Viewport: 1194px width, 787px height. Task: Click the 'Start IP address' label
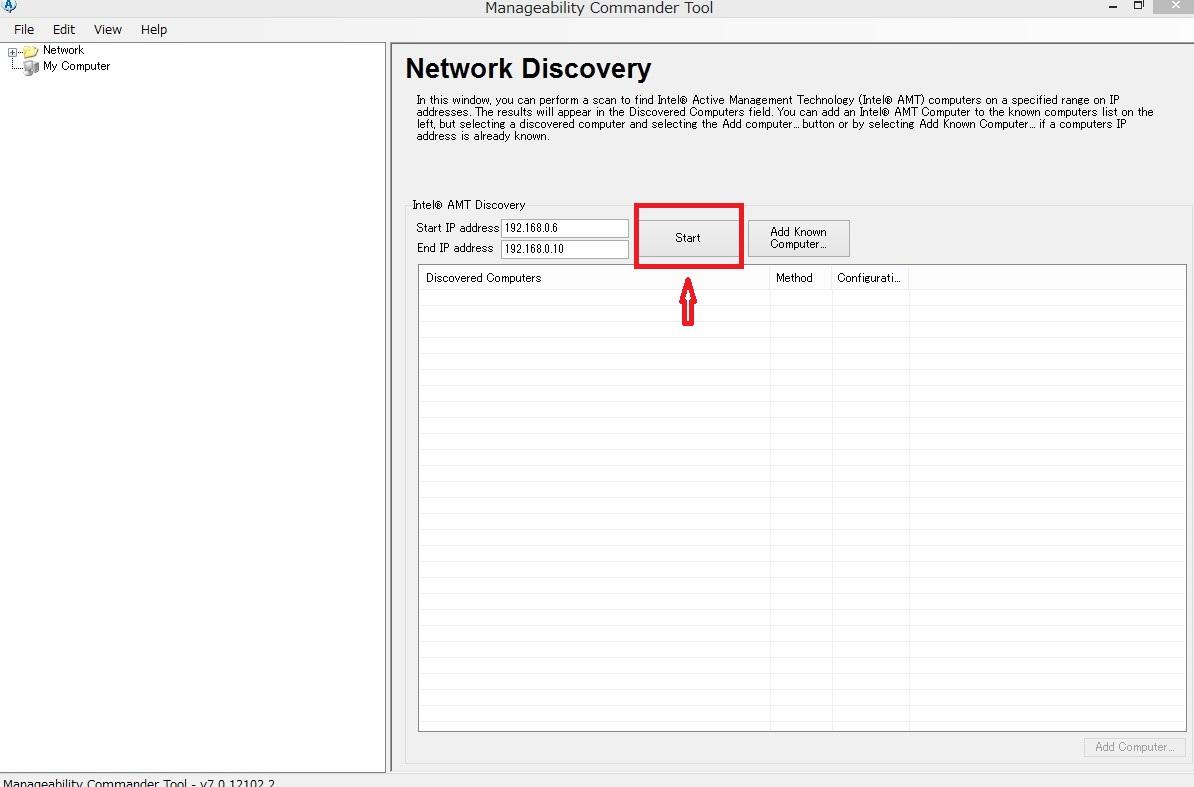(x=457, y=228)
